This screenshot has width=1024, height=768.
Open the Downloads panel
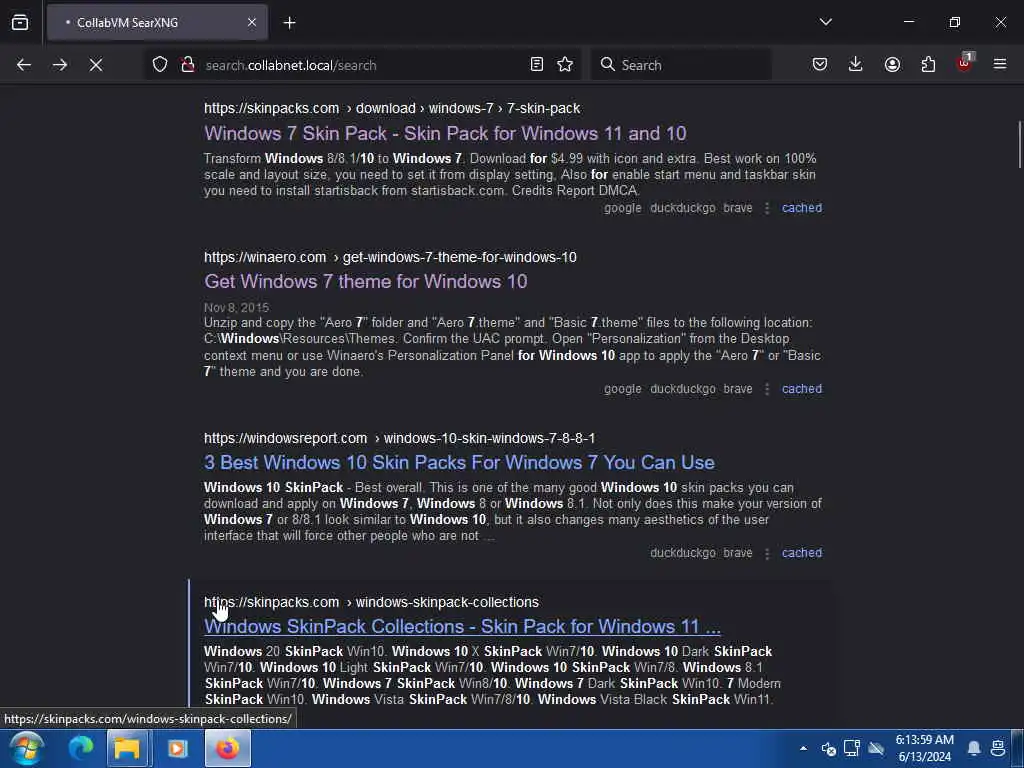[x=856, y=64]
